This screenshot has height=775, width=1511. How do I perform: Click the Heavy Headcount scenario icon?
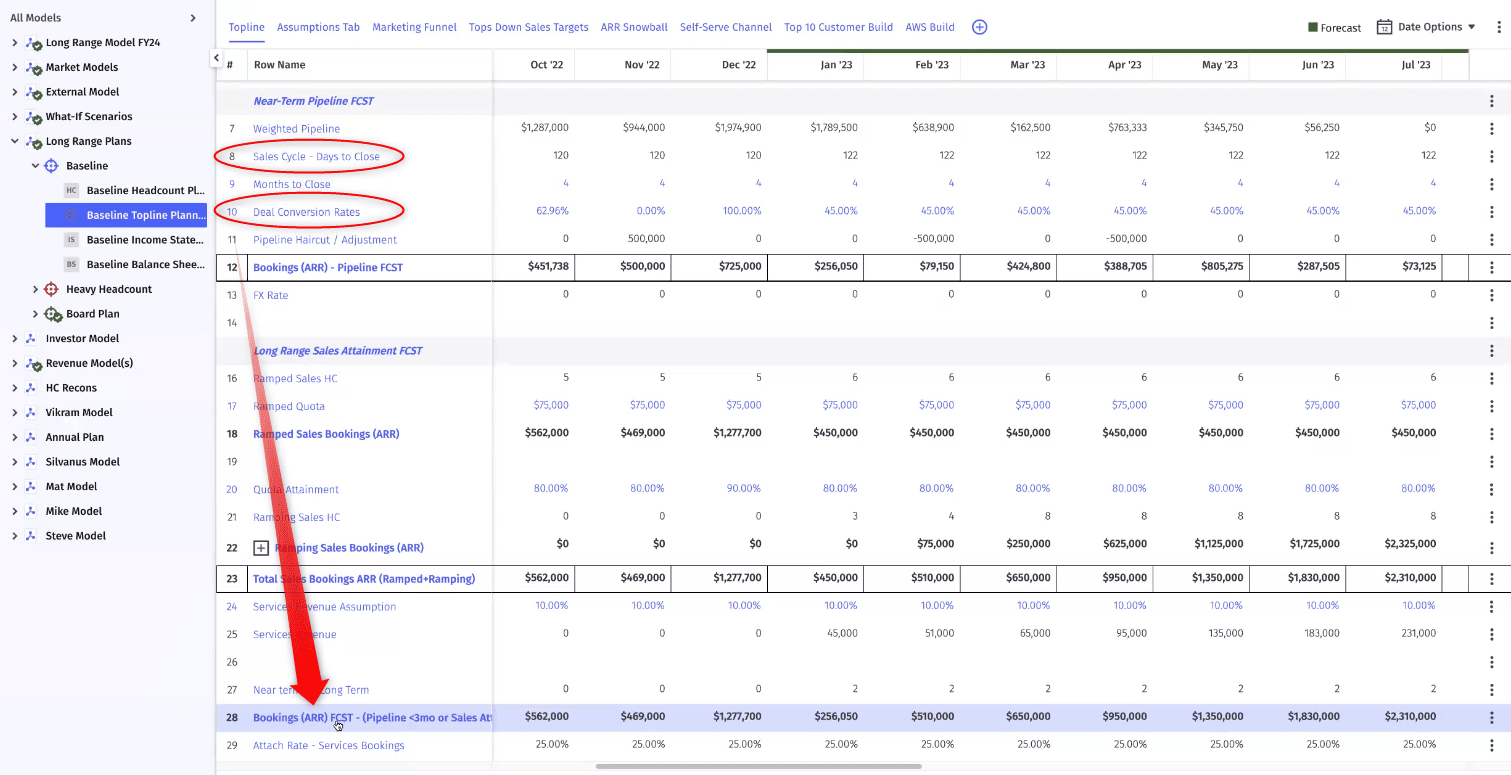(52, 289)
